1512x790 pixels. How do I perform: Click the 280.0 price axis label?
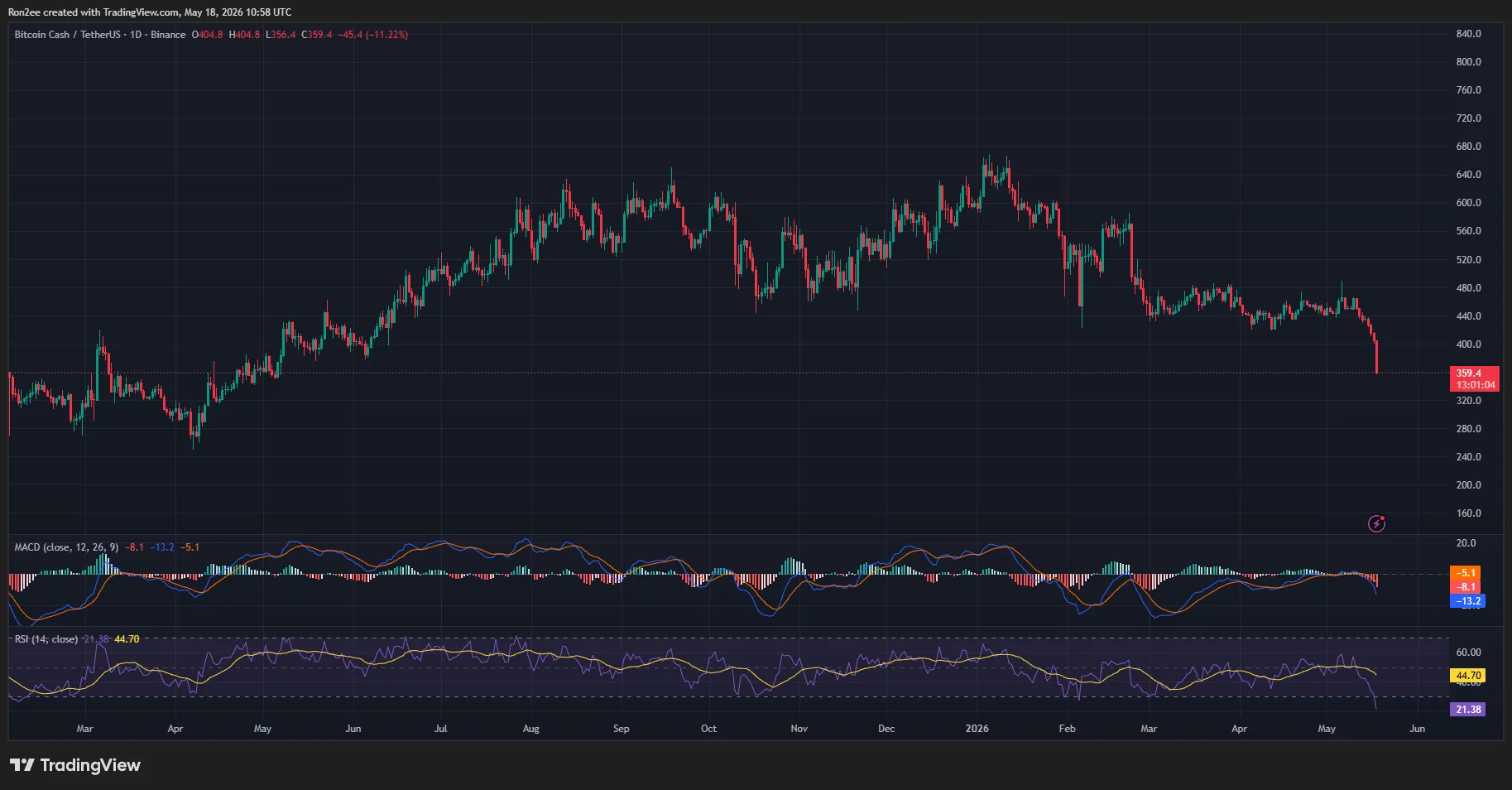pos(1469,429)
